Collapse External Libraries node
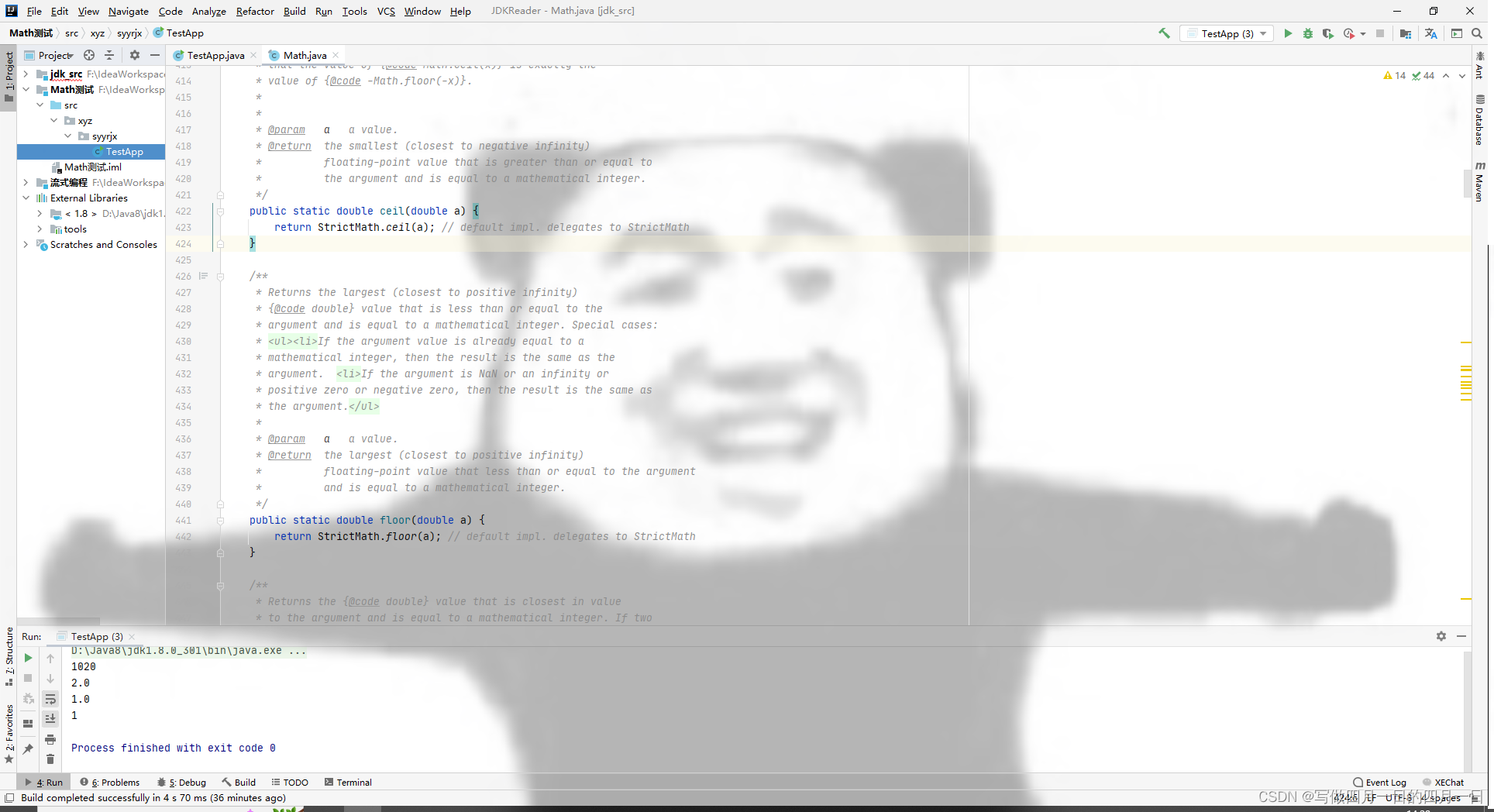This screenshot has width=1494, height=812. coord(26,198)
